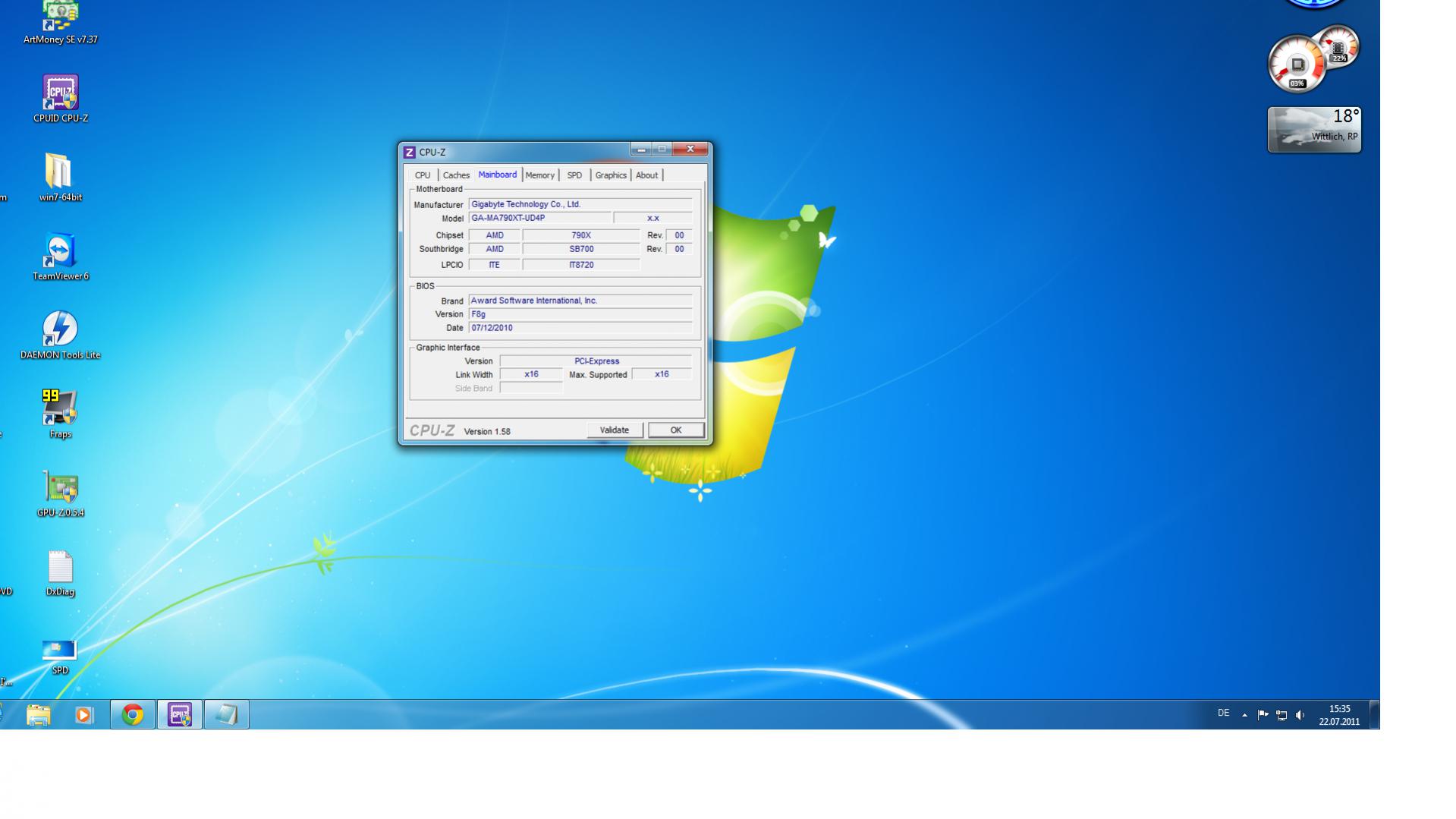
Task: Click the DE language indicator
Action: click(1223, 713)
